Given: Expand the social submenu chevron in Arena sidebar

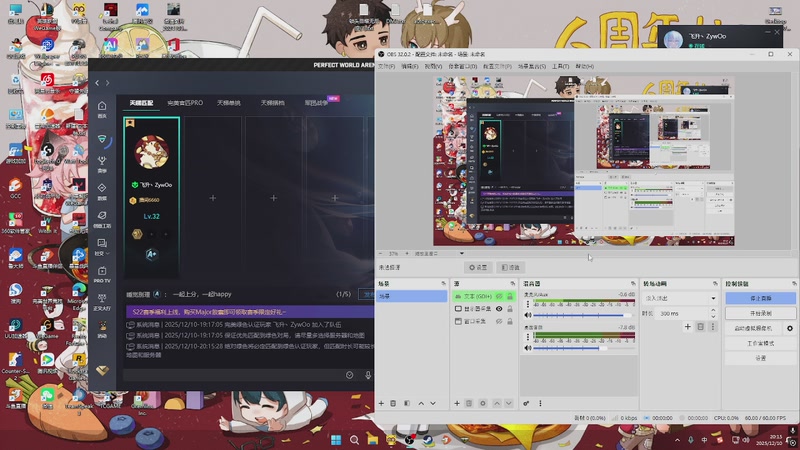Looking at the screenshot, I should pos(107,254).
